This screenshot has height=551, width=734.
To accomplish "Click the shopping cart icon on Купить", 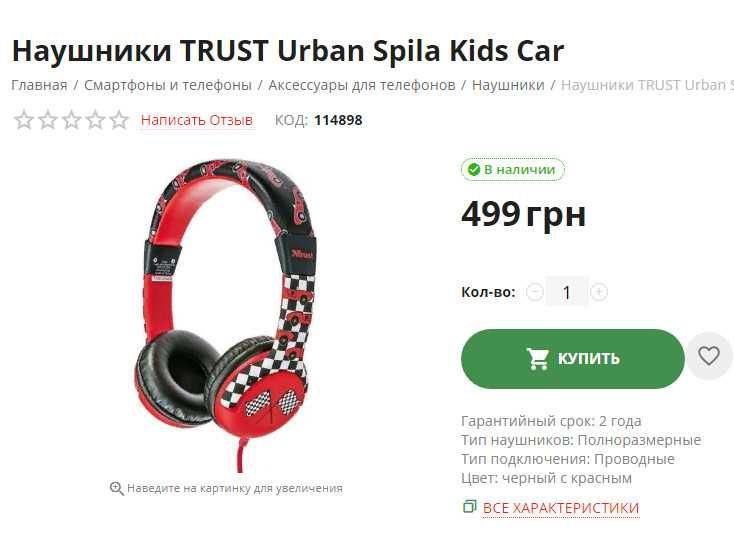I will pos(537,359).
